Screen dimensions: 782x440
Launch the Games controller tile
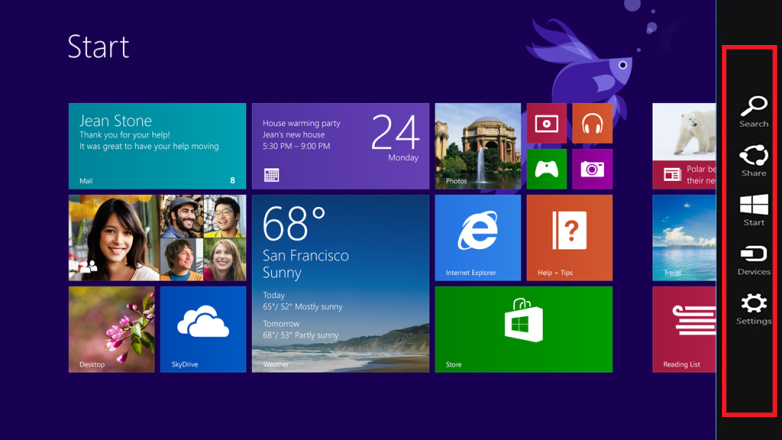click(x=547, y=169)
